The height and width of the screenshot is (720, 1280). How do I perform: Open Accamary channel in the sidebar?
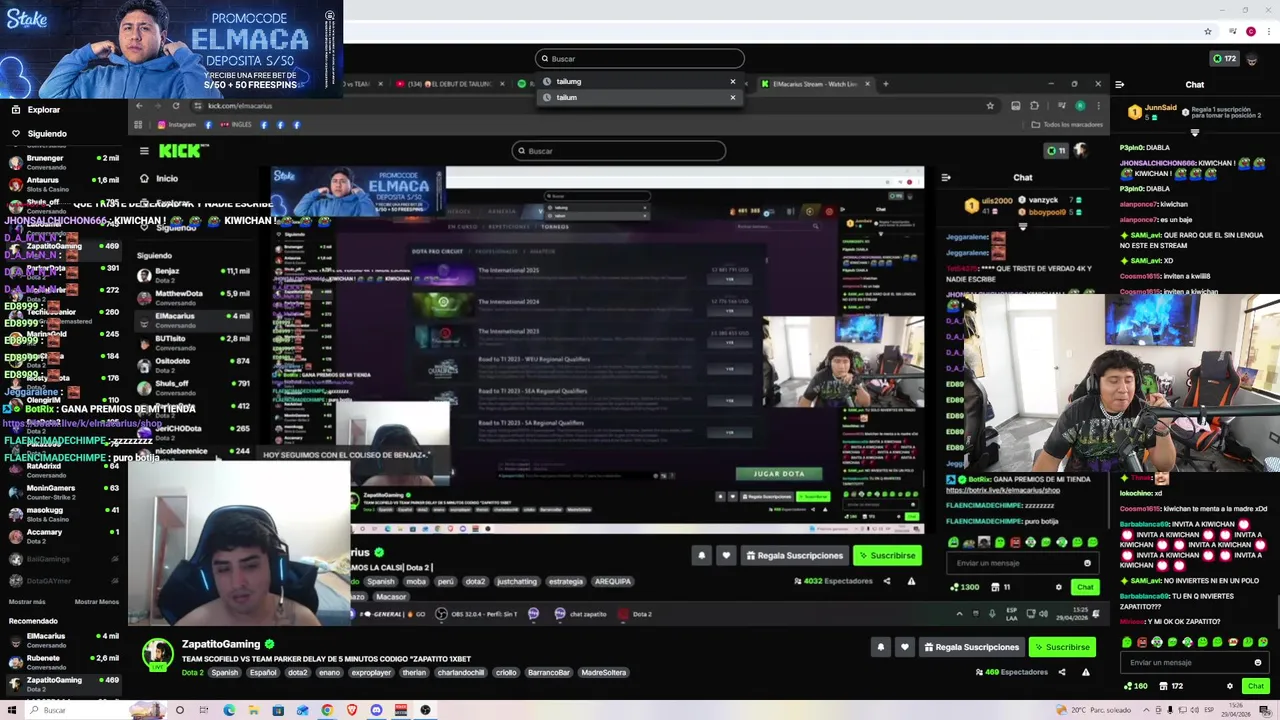click(64, 536)
